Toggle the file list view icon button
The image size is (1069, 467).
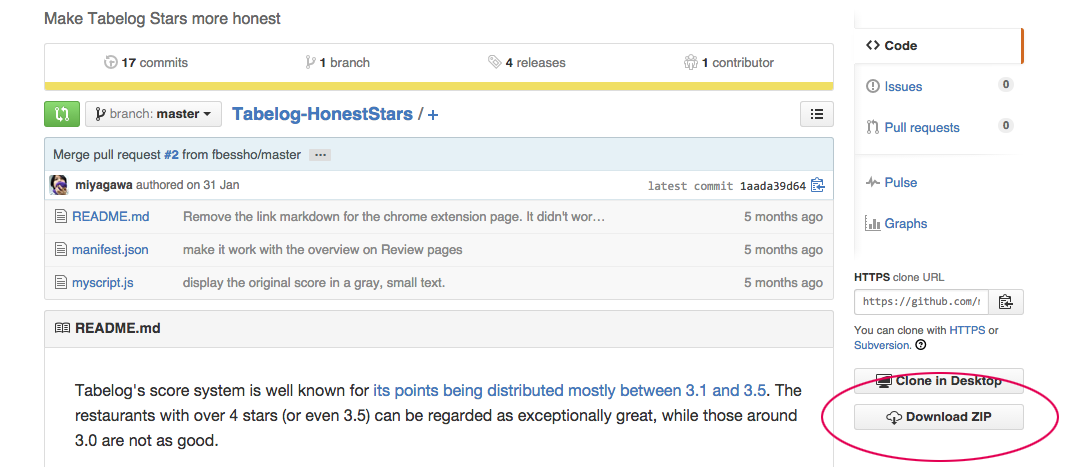pyautogui.click(x=816, y=114)
